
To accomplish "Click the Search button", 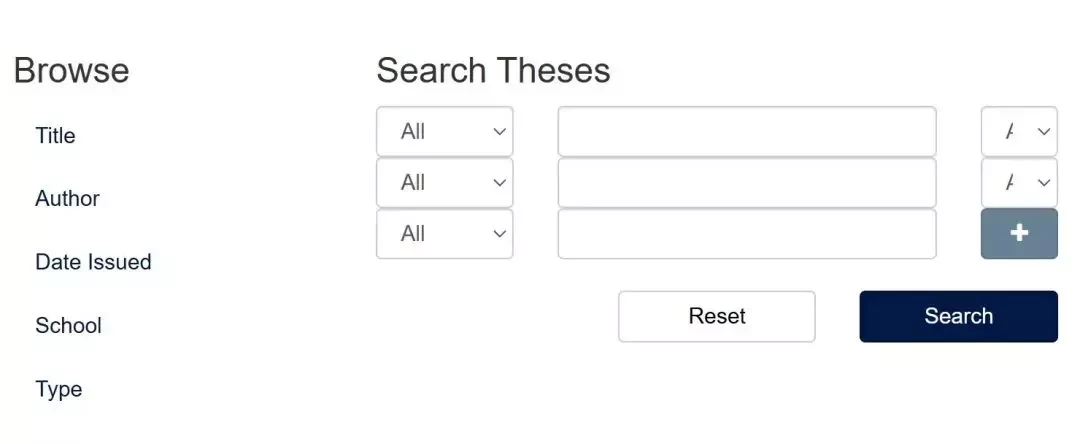I will (958, 316).
